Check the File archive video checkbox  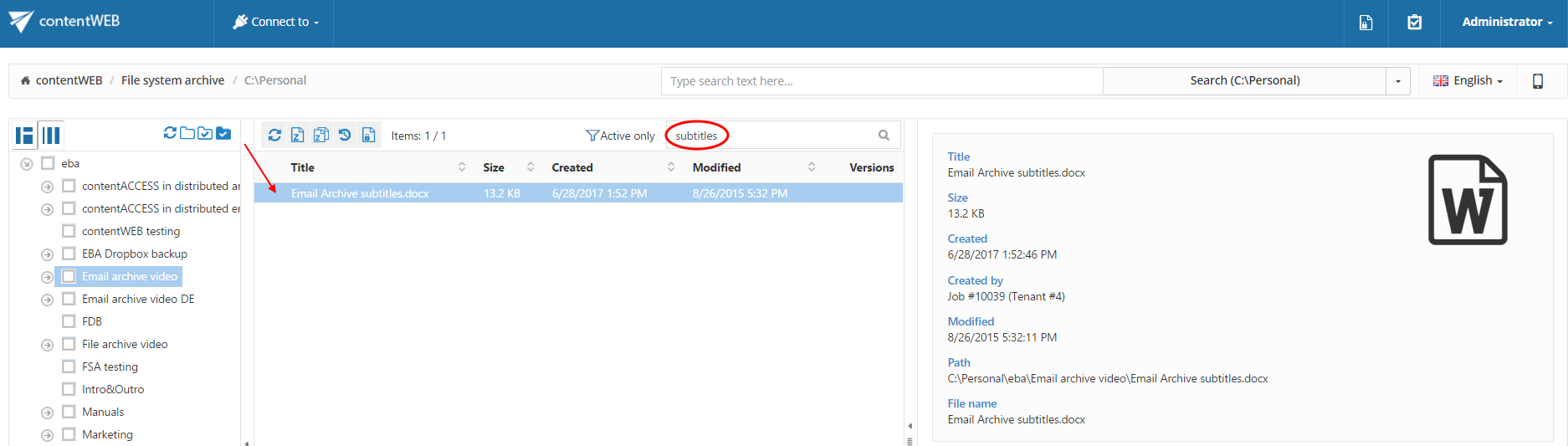click(x=69, y=344)
